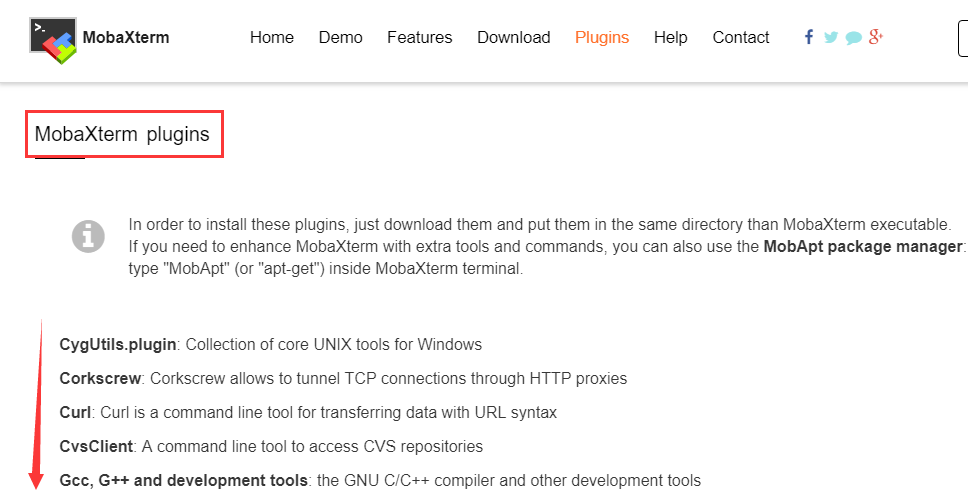
Task: Open the Demo menu item
Action: pyautogui.click(x=340, y=38)
